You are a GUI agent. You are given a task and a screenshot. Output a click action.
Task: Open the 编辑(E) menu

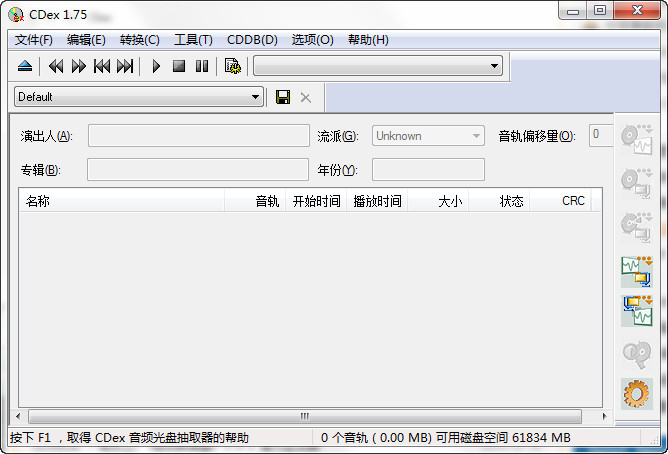pos(86,40)
